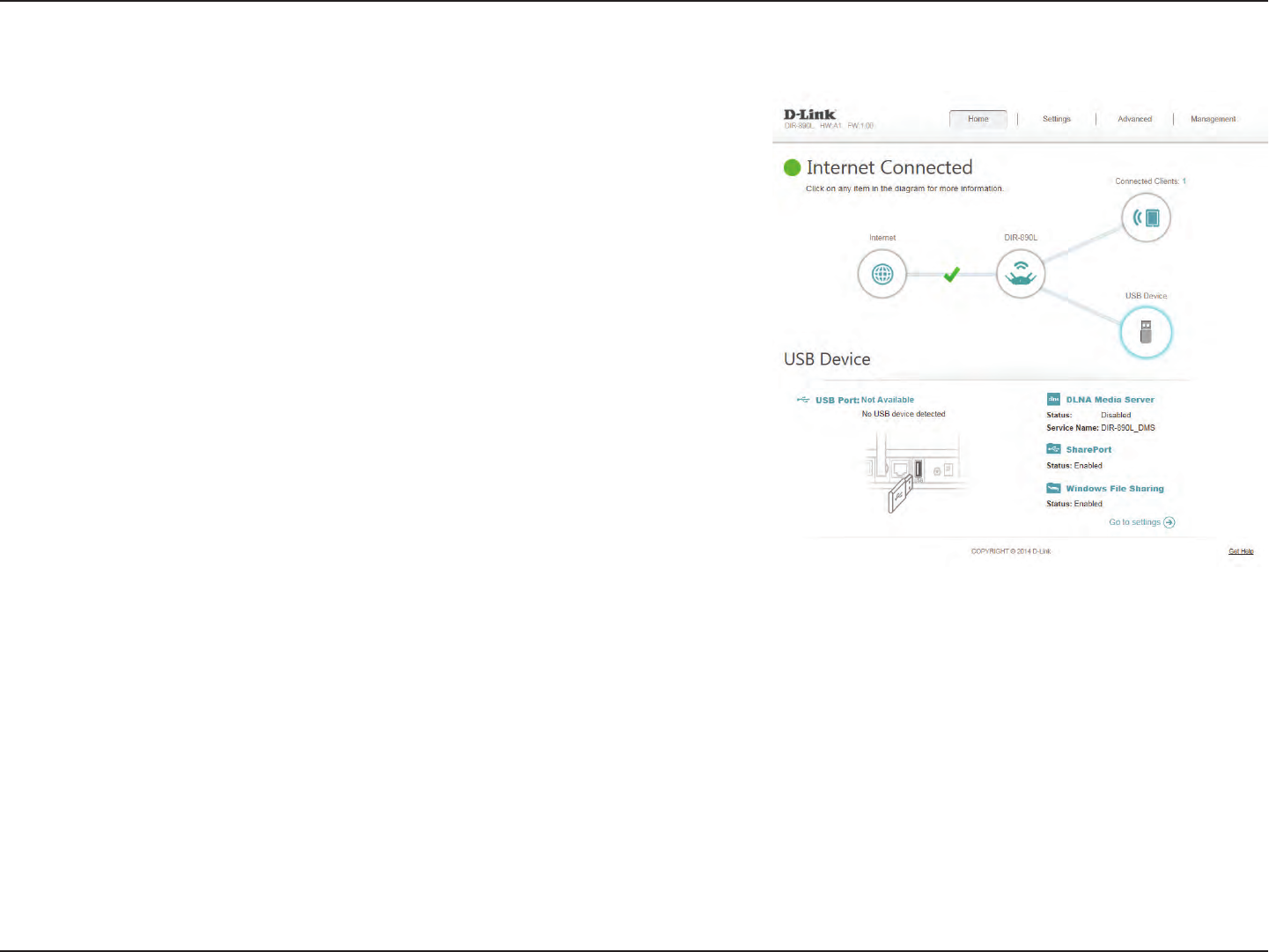This screenshot has width=1269, height=952.
Task: Select the Internet globe icon
Action: point(882,274)
